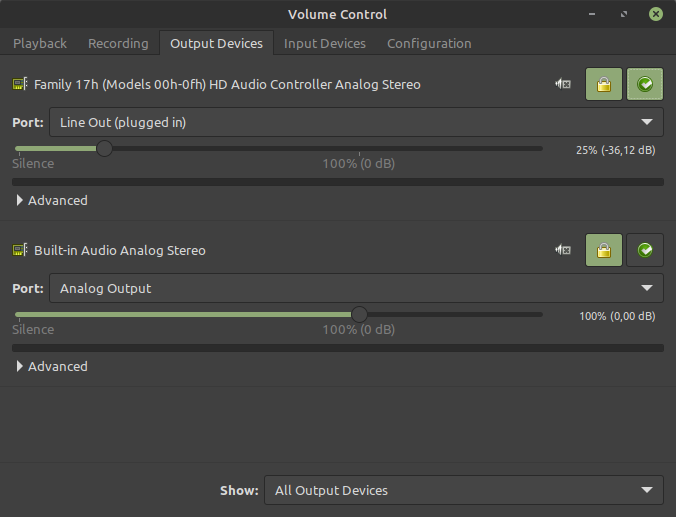Set Family 17h HD Audio as fallback
Viewport: 676px width, 517px height.
click(645, 85)
